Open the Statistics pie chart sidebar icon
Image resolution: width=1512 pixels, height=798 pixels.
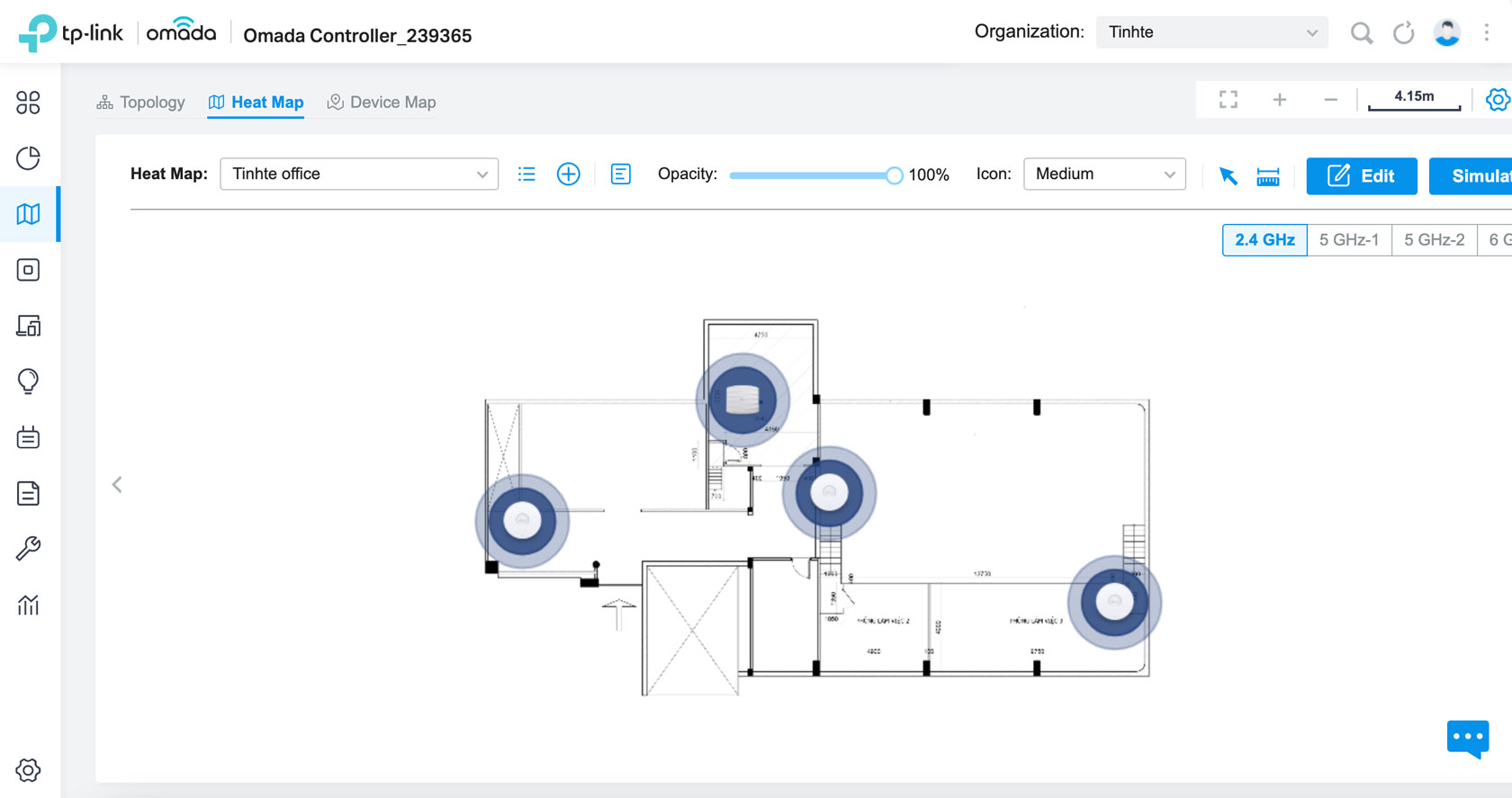[28, 158]
